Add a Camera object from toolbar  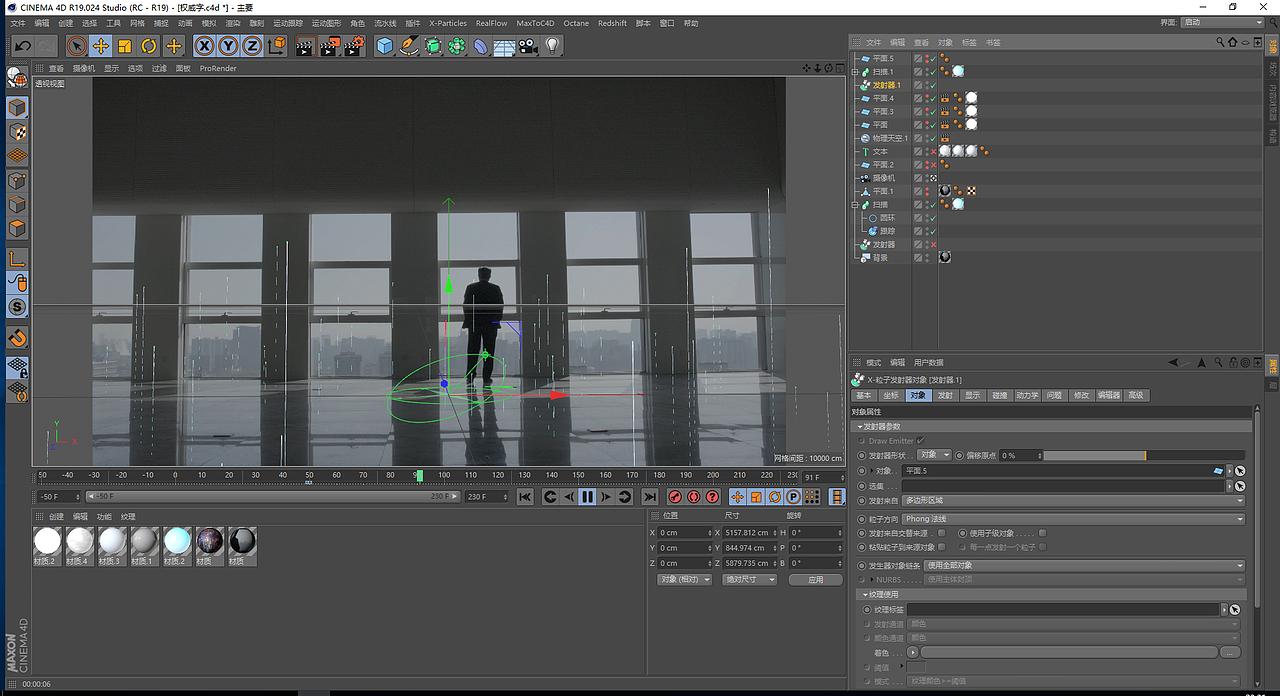coord(528,46)
